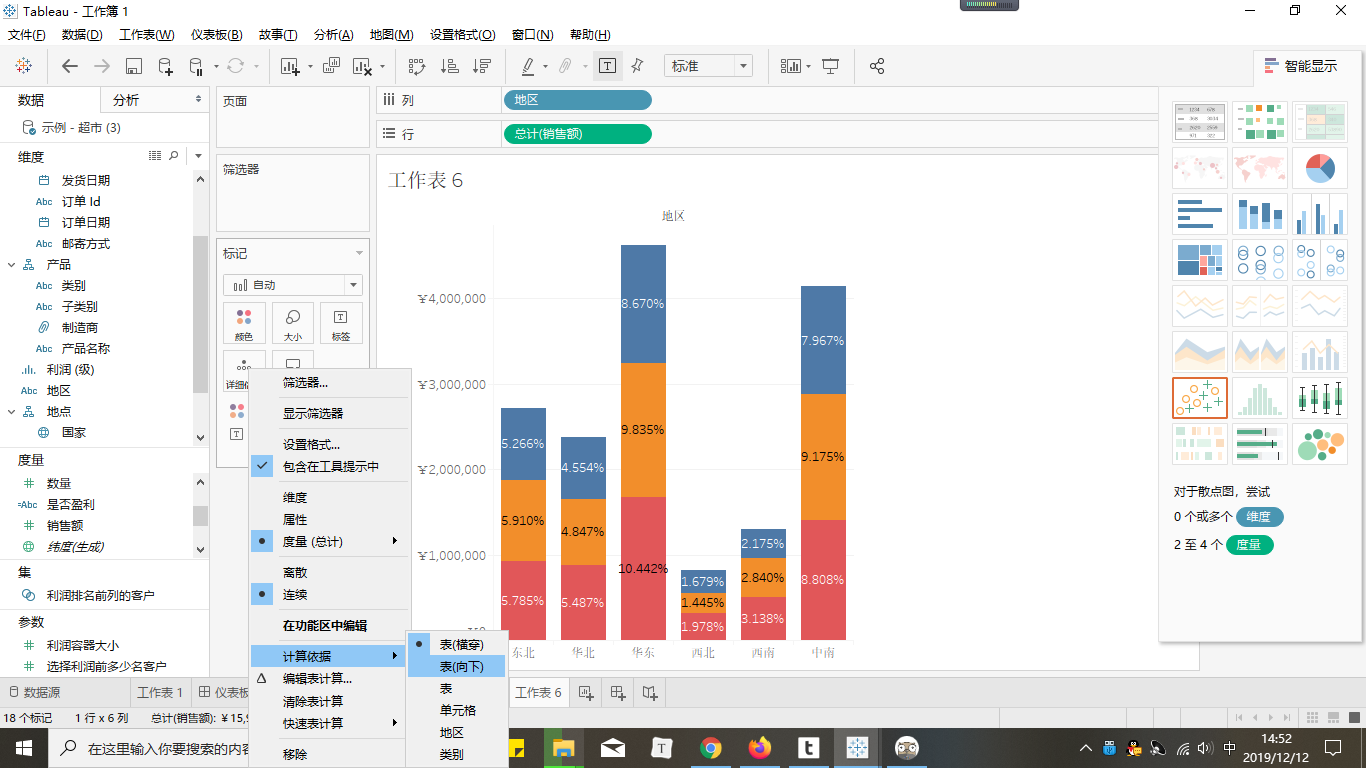Viewport: 1366px width, 768px height.
Task: Click the 标签 label mark card
Action: 341,324
